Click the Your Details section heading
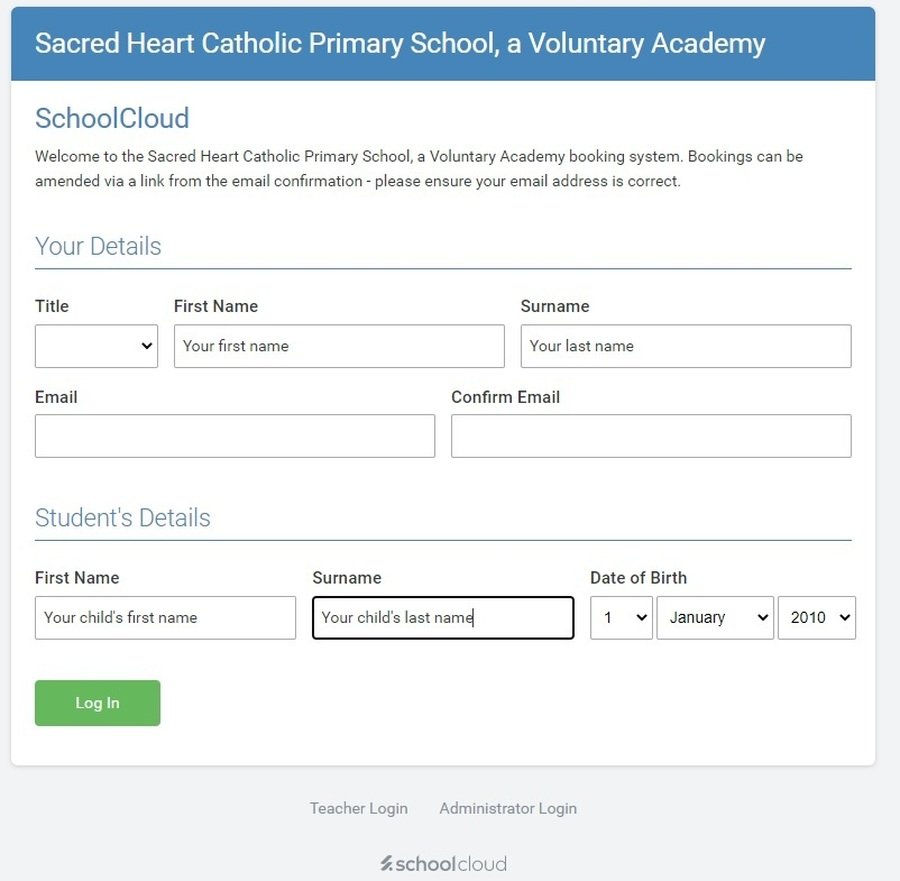Screen dimensions: 900x881 98,246
